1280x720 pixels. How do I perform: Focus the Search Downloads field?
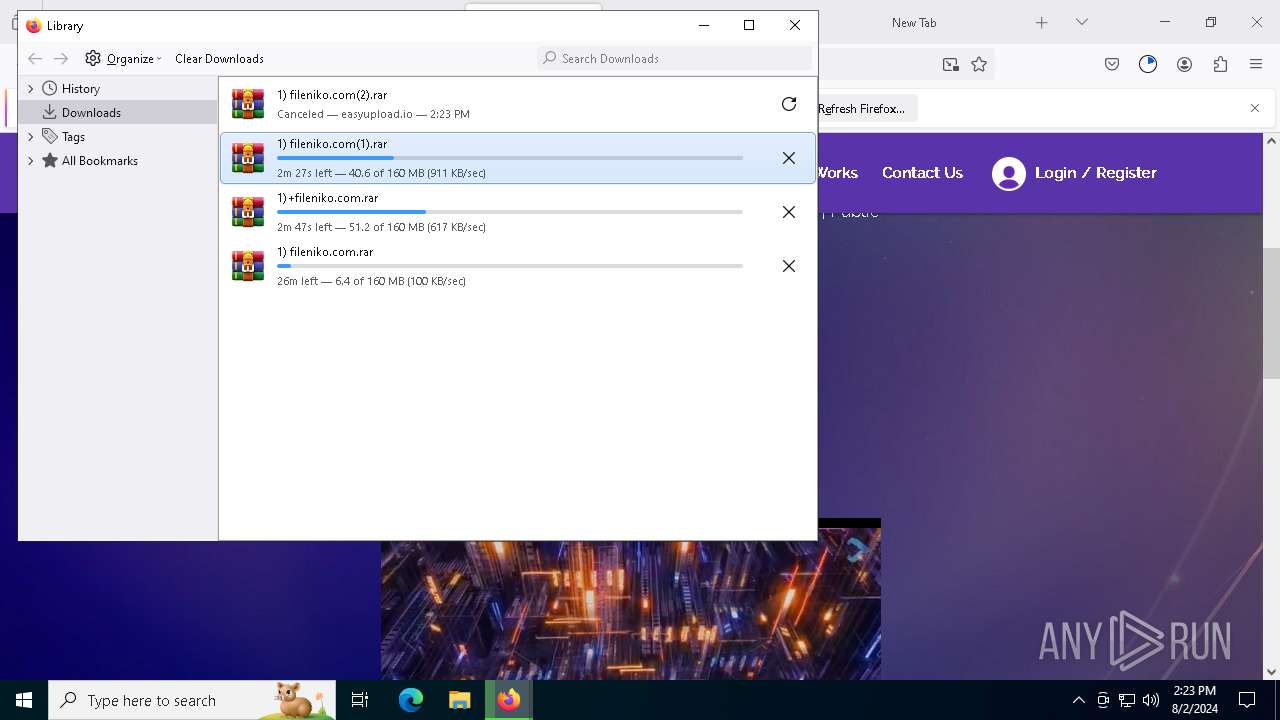[x=675, y=59]
